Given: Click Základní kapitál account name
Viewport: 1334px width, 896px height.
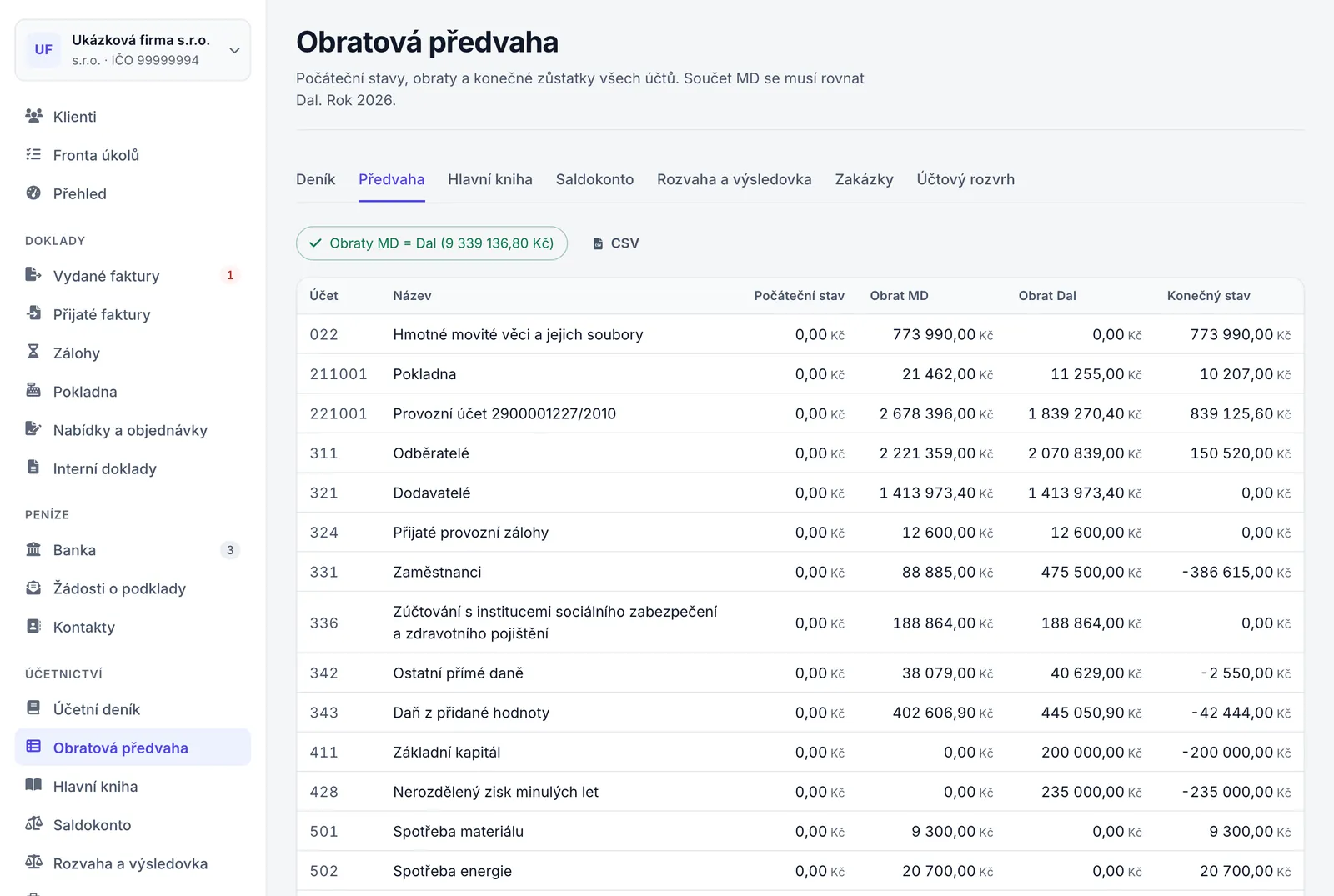Looking at the screenshot, I should [447, 752].
